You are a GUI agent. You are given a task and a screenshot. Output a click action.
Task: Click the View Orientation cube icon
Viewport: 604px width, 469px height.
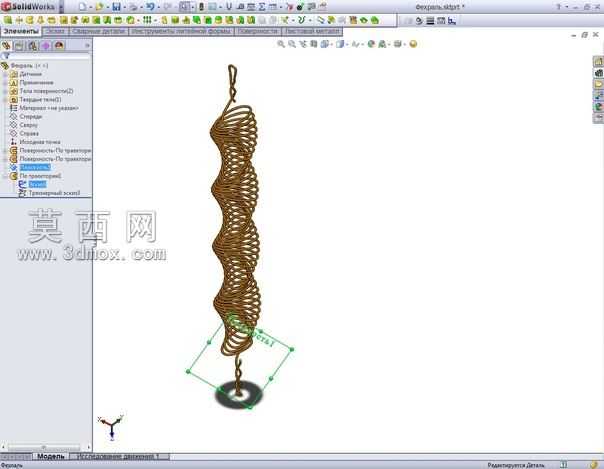pos(324,44)
